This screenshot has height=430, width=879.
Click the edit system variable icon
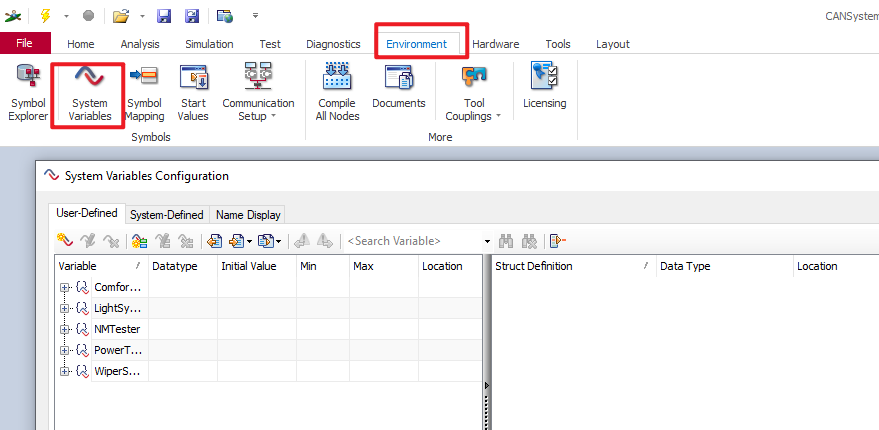(88, 241)
